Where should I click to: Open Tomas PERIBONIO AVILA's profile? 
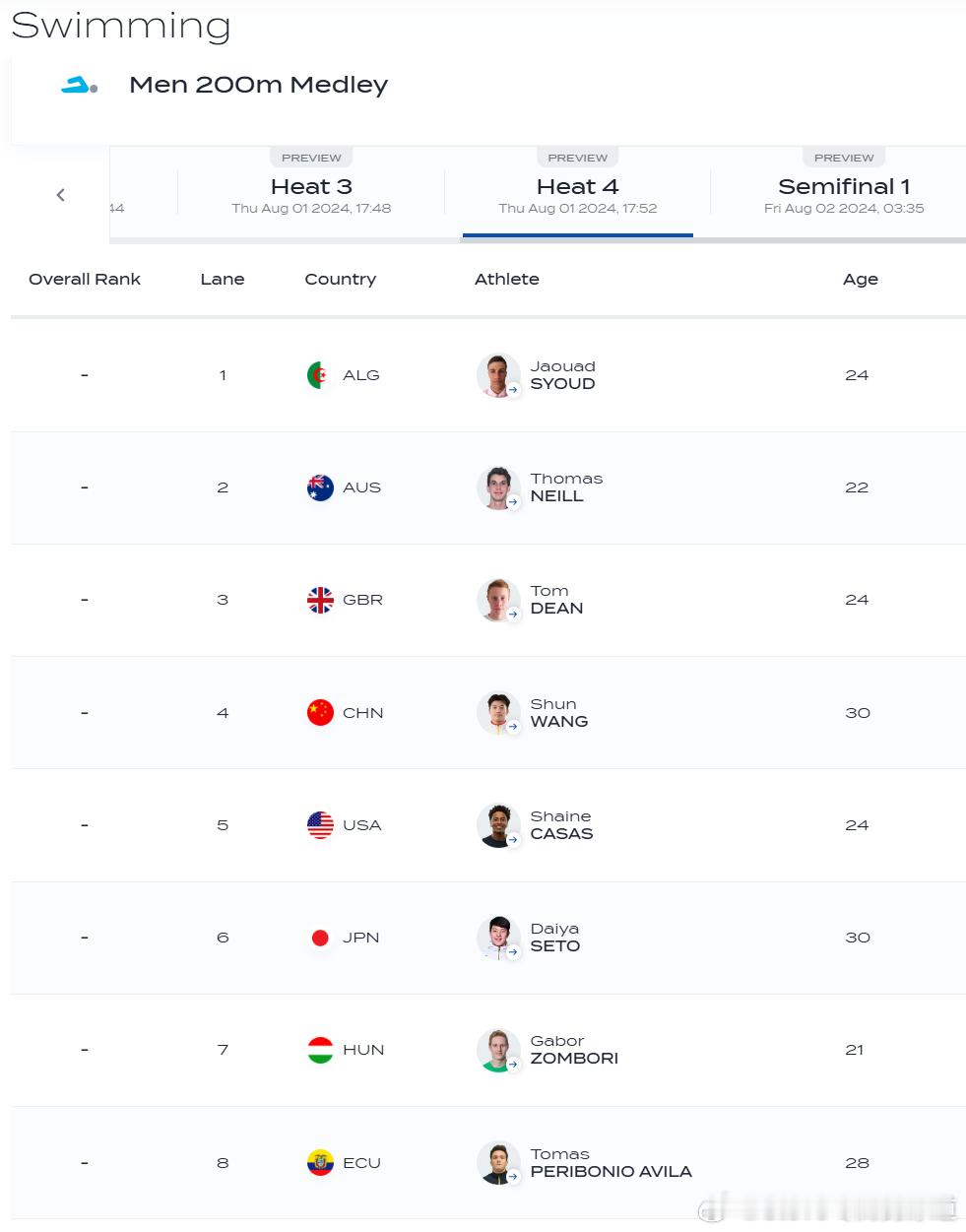[611, 1163]
